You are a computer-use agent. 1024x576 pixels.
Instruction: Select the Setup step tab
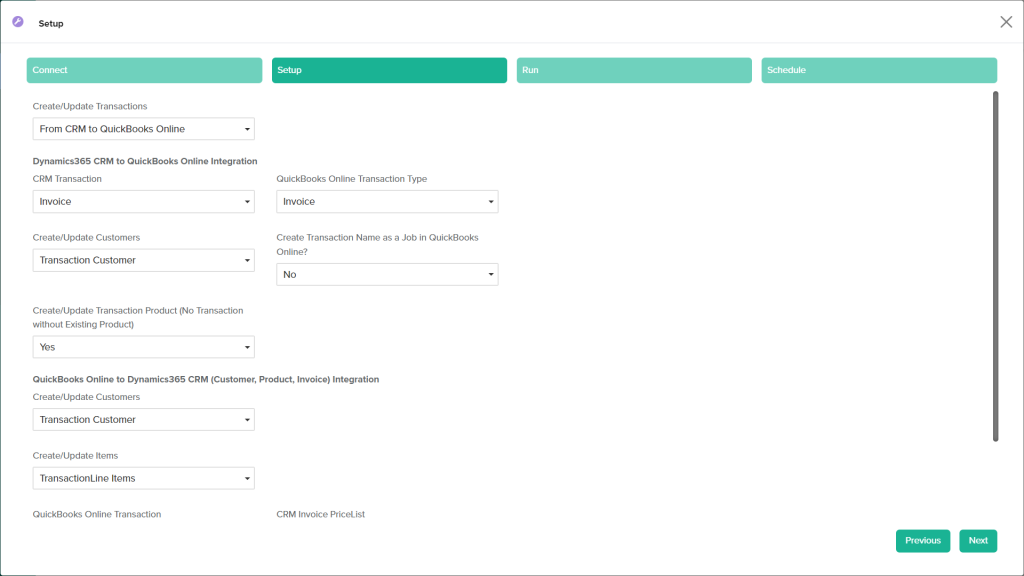(x=389, y=70)
